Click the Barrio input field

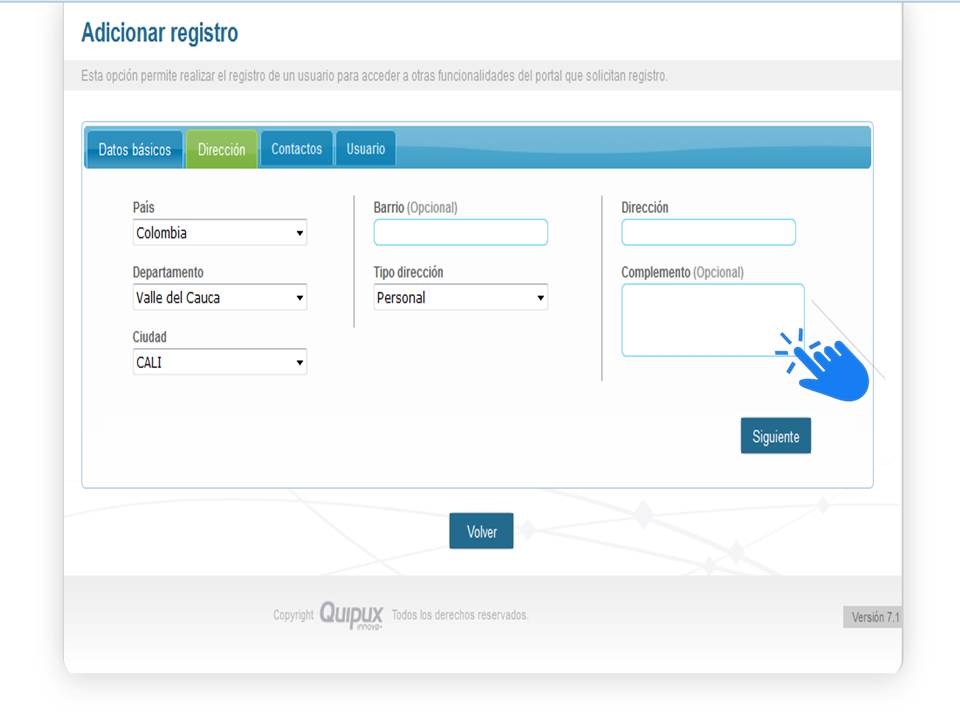coord(460,232)
